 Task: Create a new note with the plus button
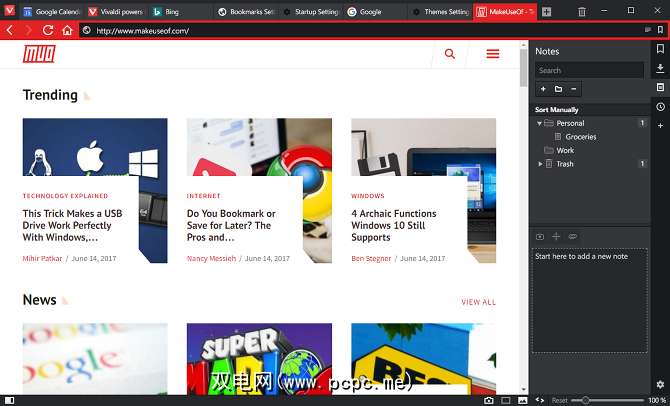point(543,89)
